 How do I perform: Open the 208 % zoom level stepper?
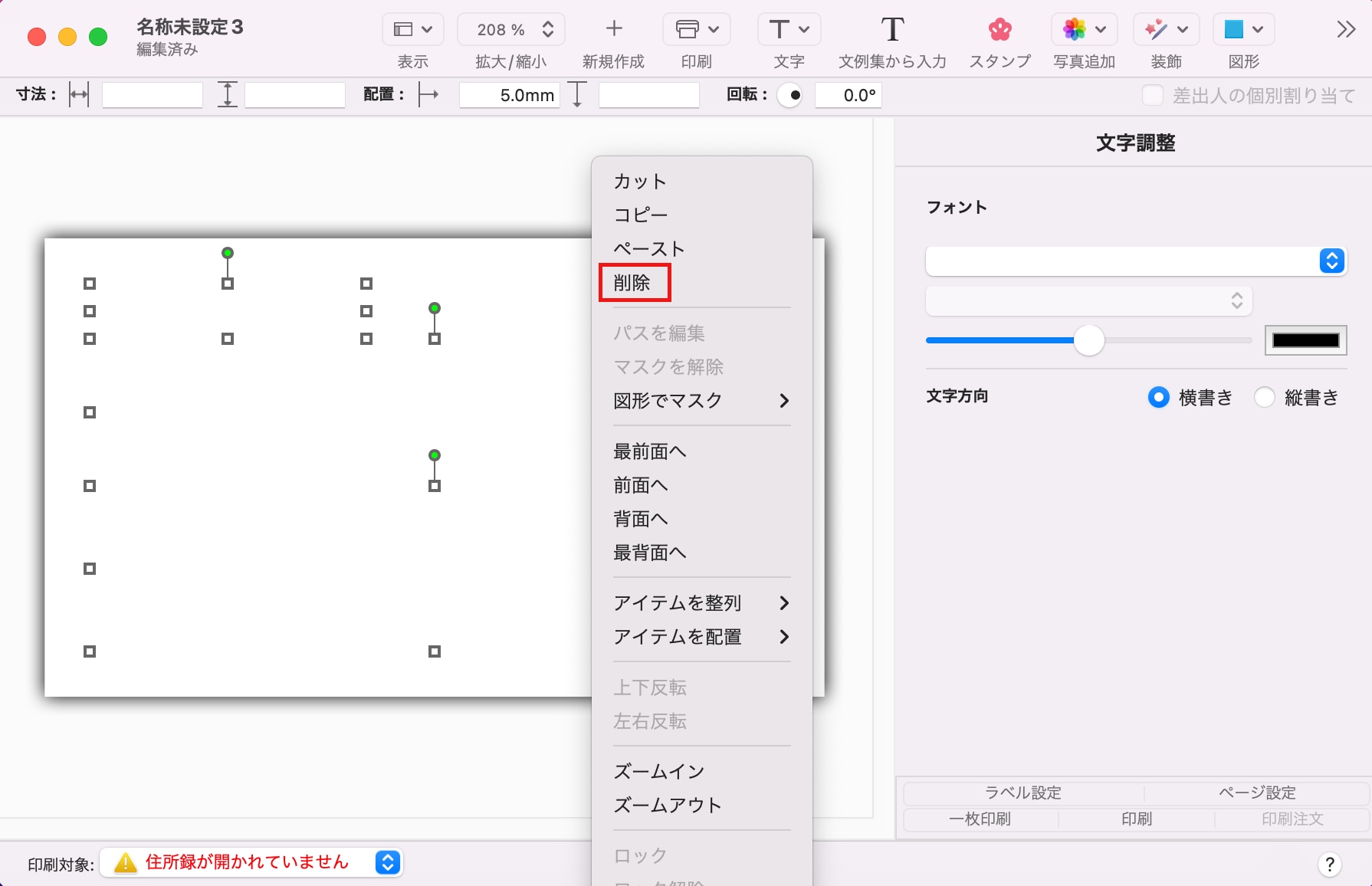tap(548, 29)
